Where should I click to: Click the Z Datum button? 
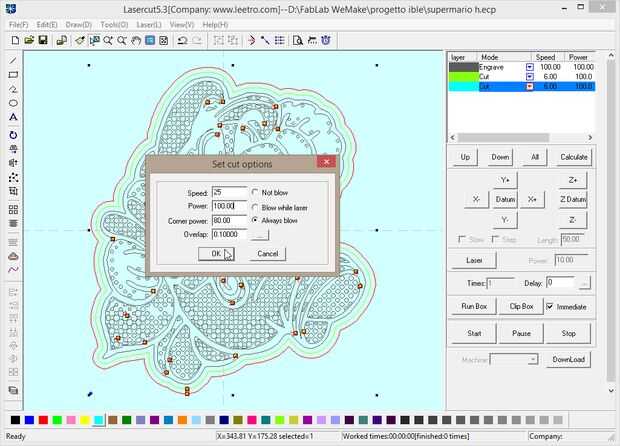pos(573,199)
